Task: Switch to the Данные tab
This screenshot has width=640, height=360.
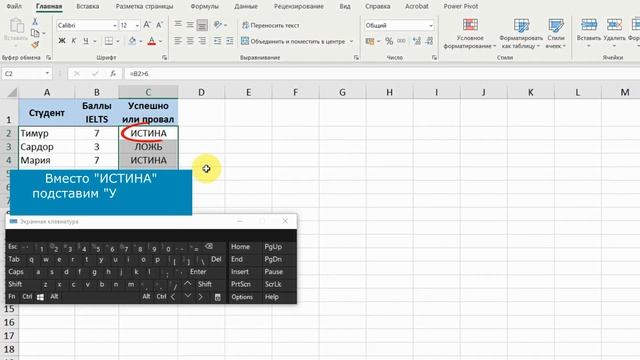Action: coord(246,6)
